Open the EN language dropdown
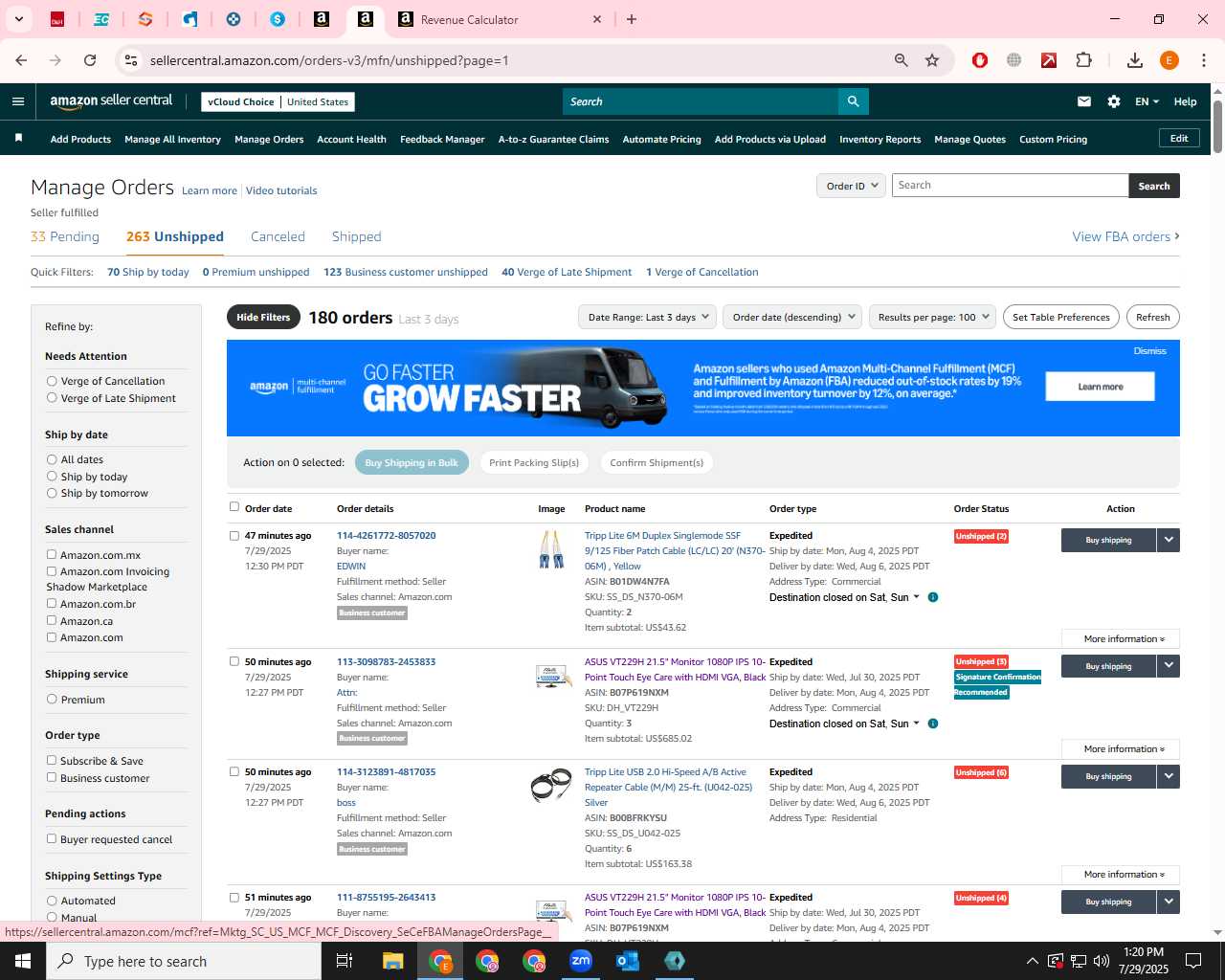 pos(1147,101)
